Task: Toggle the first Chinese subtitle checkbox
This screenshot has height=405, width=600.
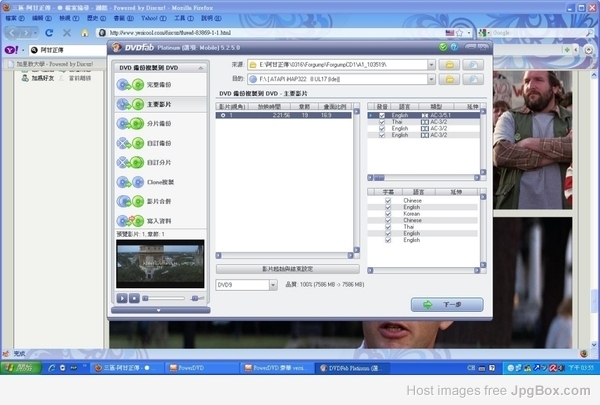Action: [387, 200]
